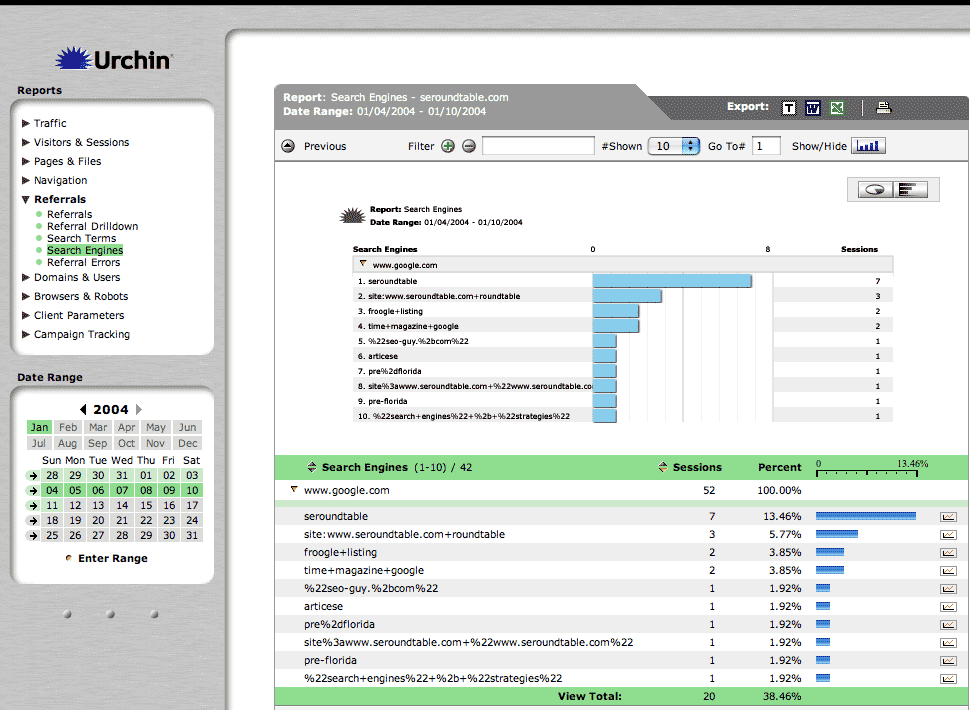Screen dimensions: 970x710
Task: Click the Filter text field
Action: (538, 146)
